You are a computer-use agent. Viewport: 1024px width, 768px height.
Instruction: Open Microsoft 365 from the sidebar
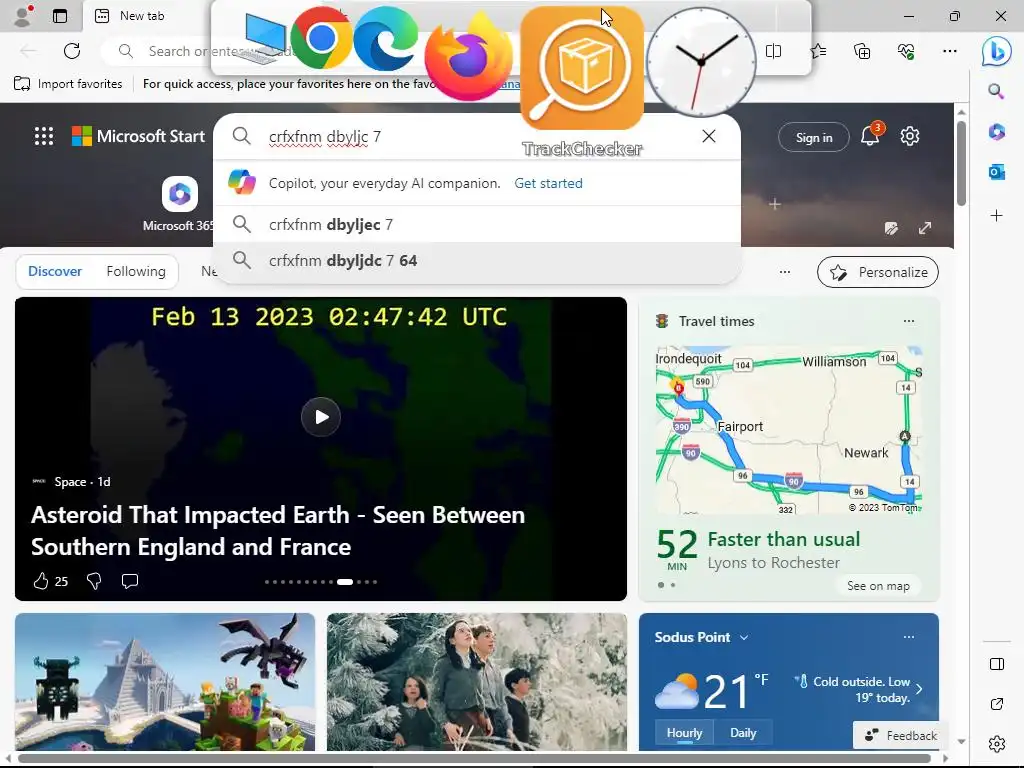click(996, 132)
